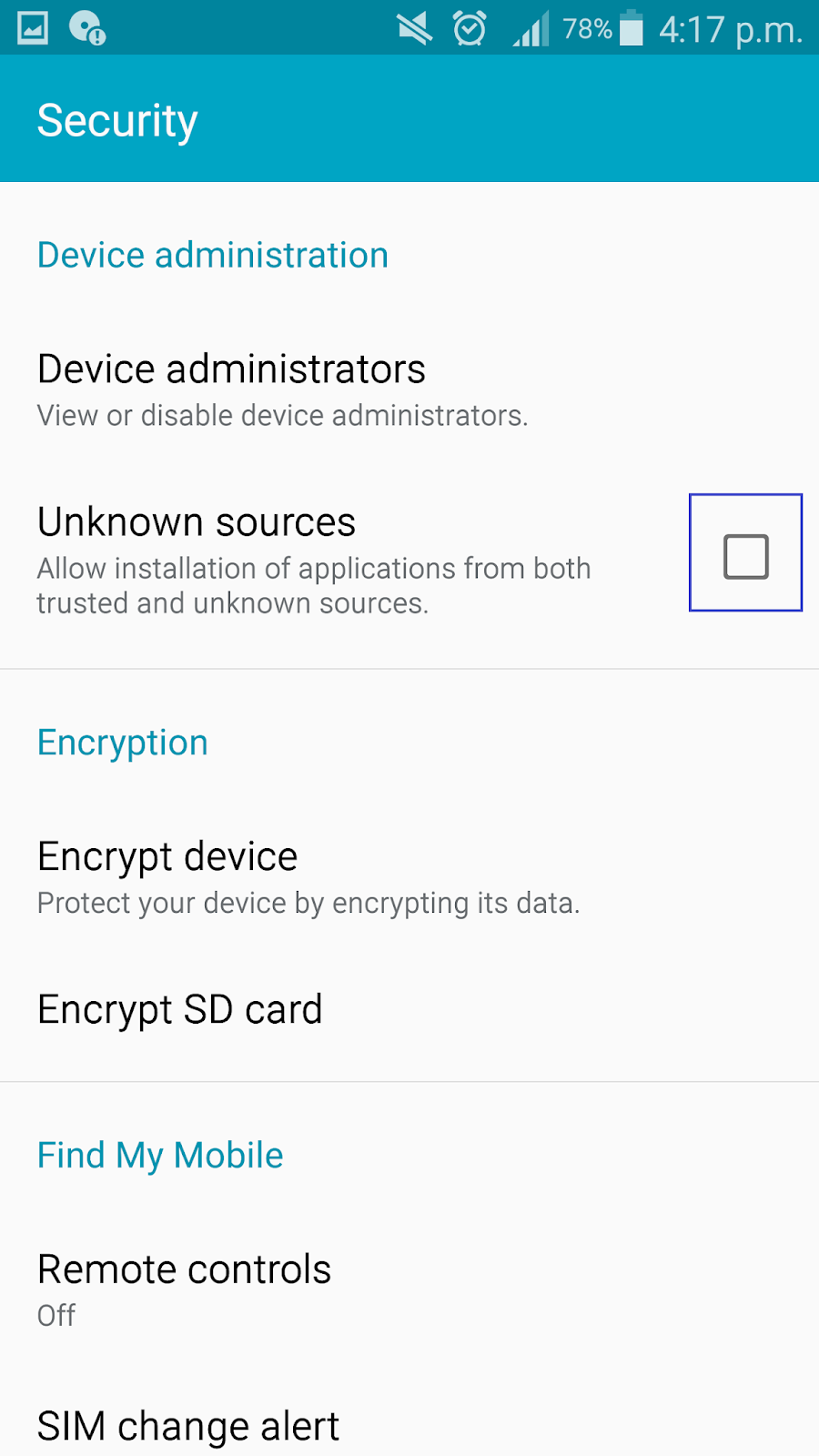Tap the alarm clock status icon
Viewport: 819px width, 1456px height.
(470, 29)
